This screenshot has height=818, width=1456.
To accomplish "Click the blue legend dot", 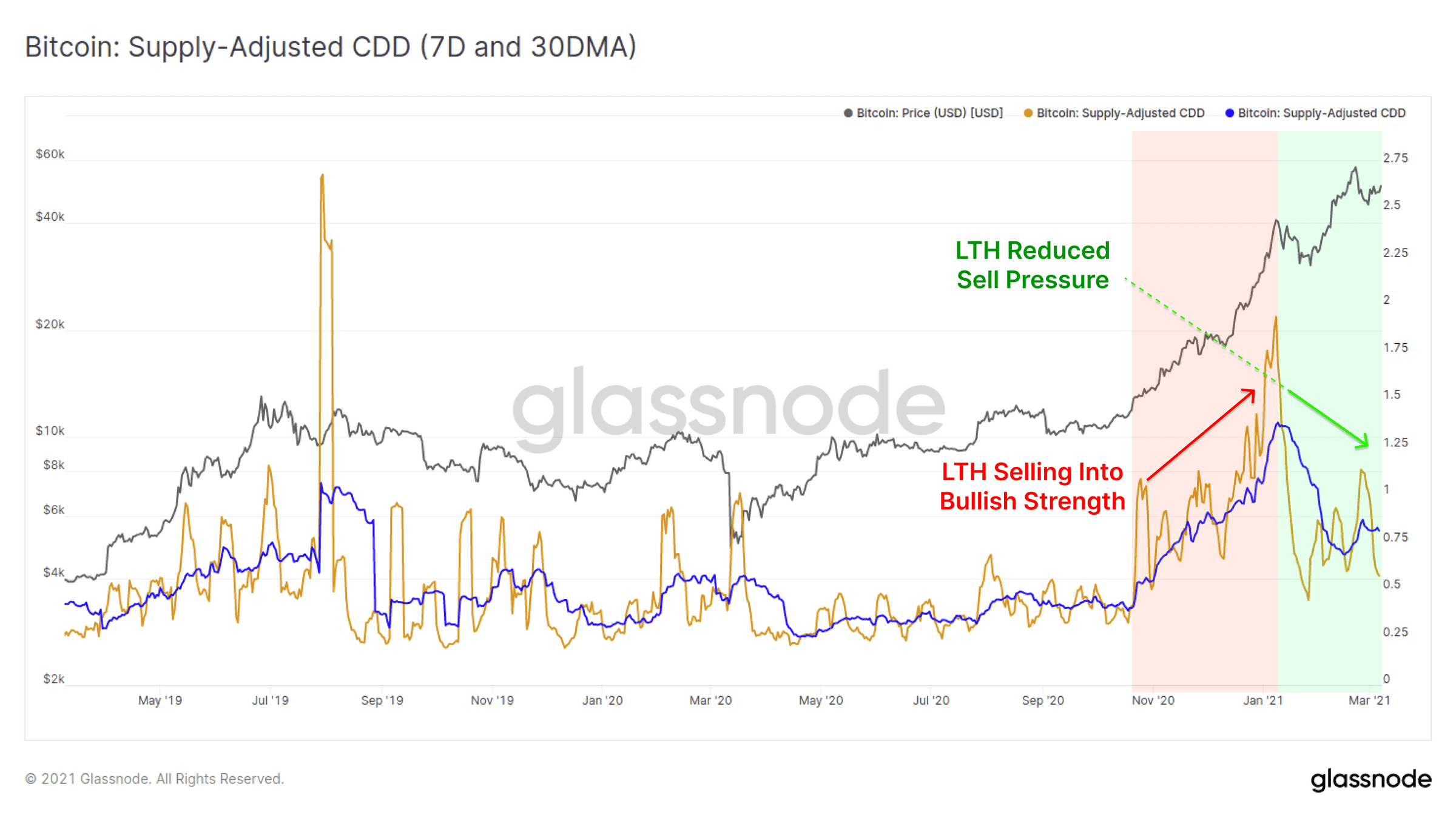I will [x=1229, y=113].
